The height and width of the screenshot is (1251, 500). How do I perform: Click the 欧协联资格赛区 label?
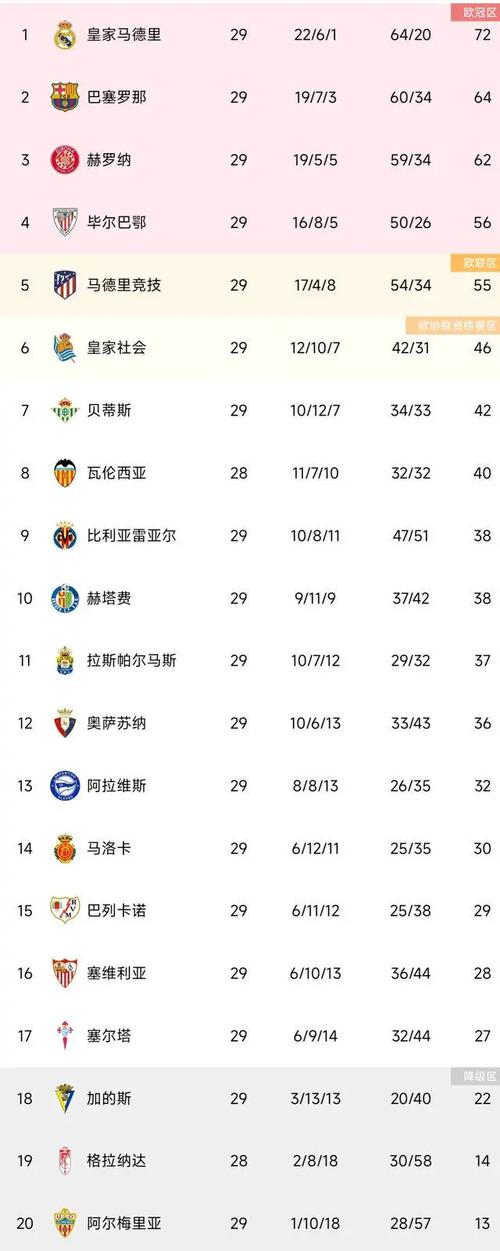450,325
